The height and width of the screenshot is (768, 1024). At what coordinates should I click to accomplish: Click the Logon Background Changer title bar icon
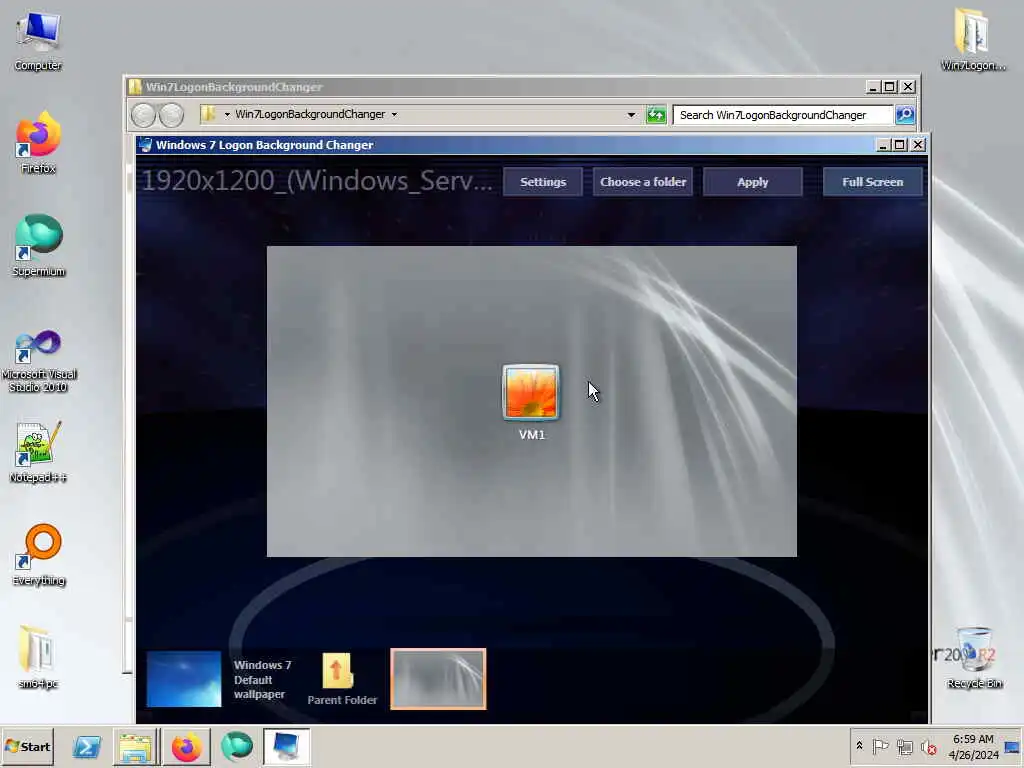(x=146, y=145)
